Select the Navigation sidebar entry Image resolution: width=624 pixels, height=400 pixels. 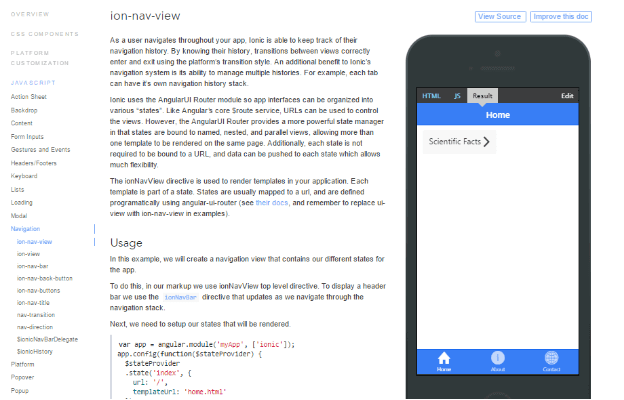25,229
